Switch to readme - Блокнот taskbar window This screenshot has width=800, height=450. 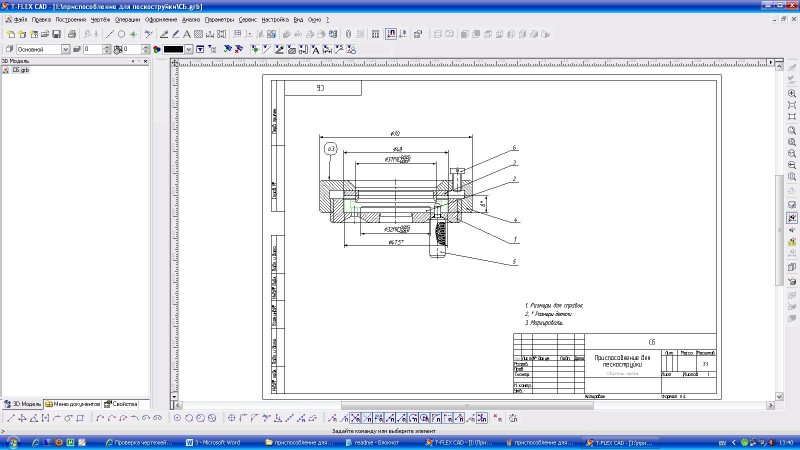(x=372, y=442)
